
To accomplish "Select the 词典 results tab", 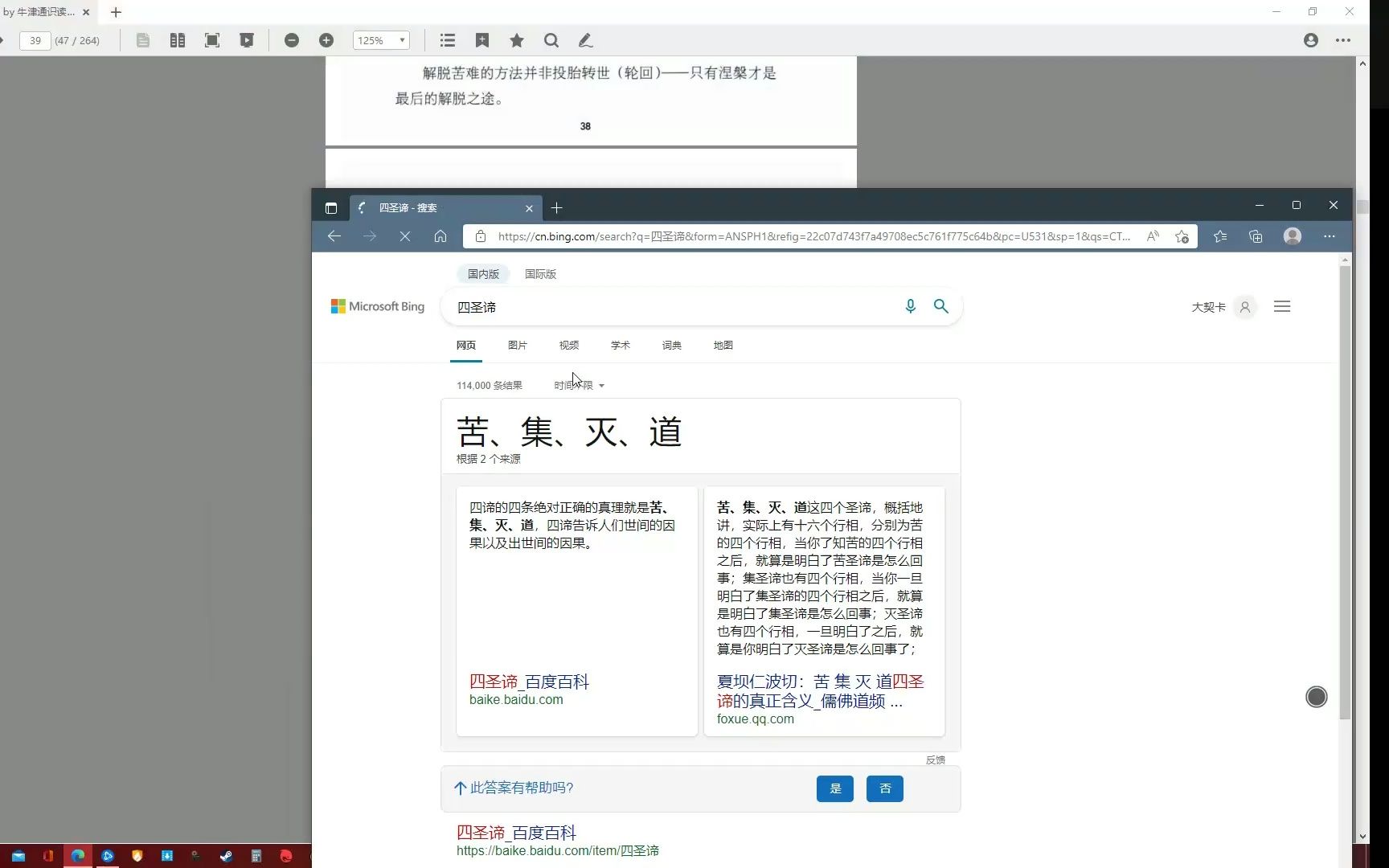I will [x=672, y=346].
